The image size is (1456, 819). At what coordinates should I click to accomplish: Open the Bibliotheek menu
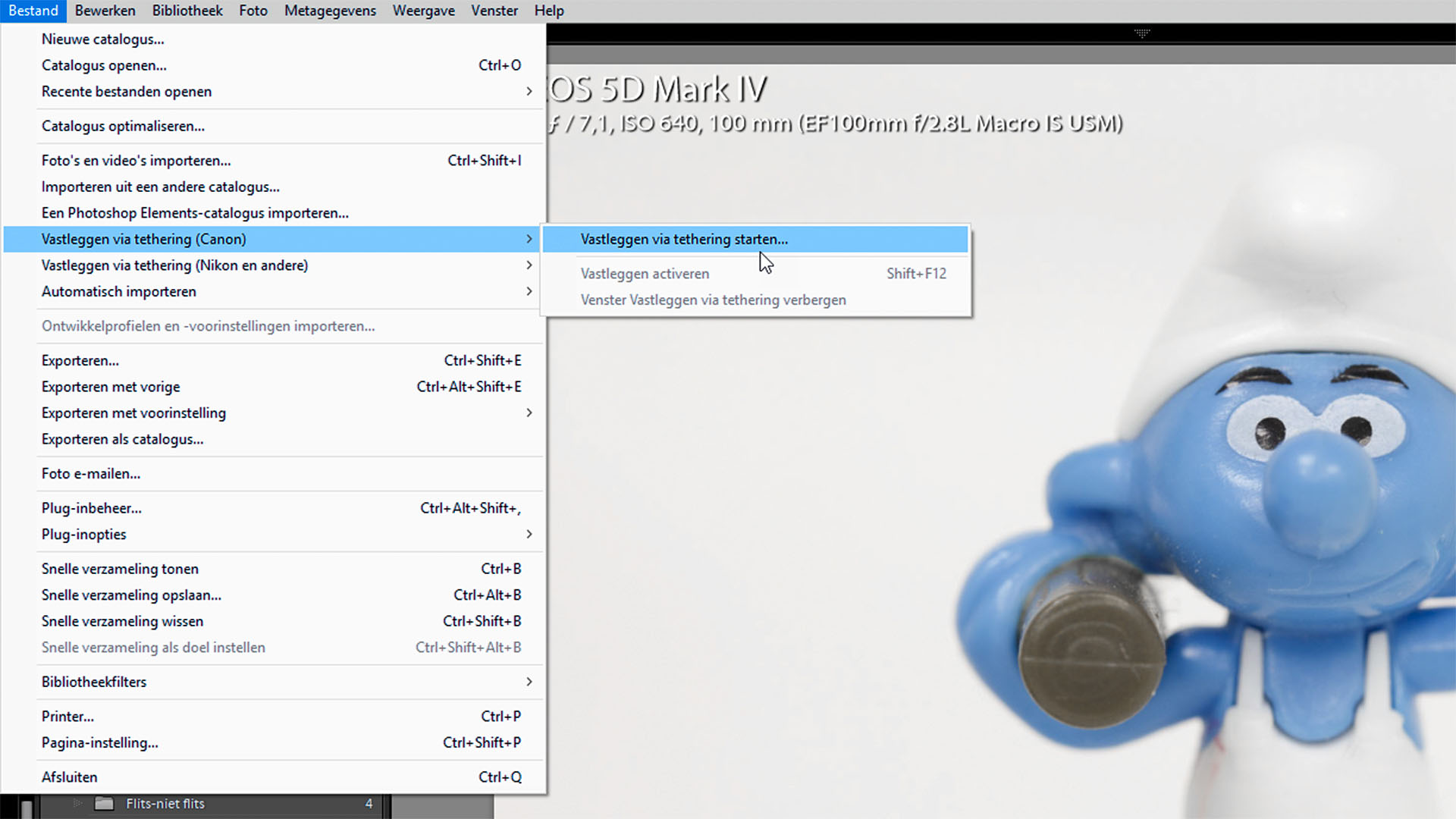coord(187,11)
